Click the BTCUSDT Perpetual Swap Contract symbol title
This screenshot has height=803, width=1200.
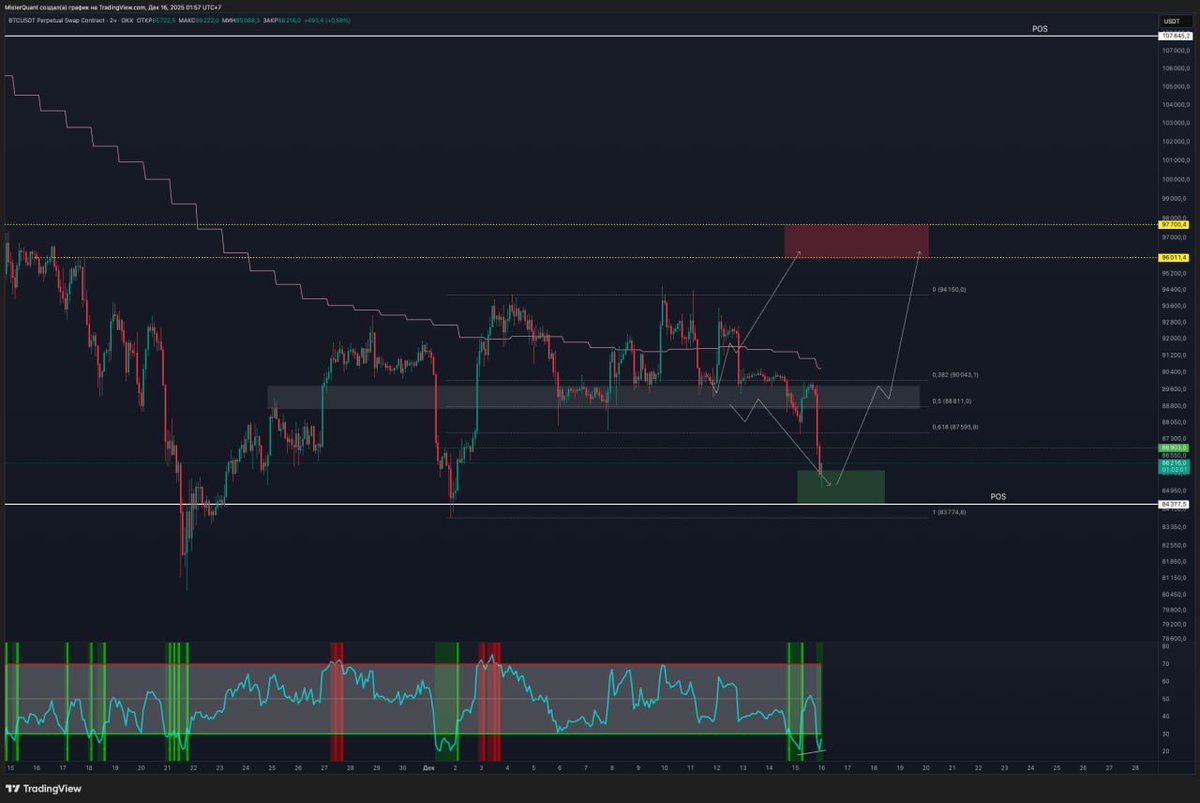(x=56, y=20)
